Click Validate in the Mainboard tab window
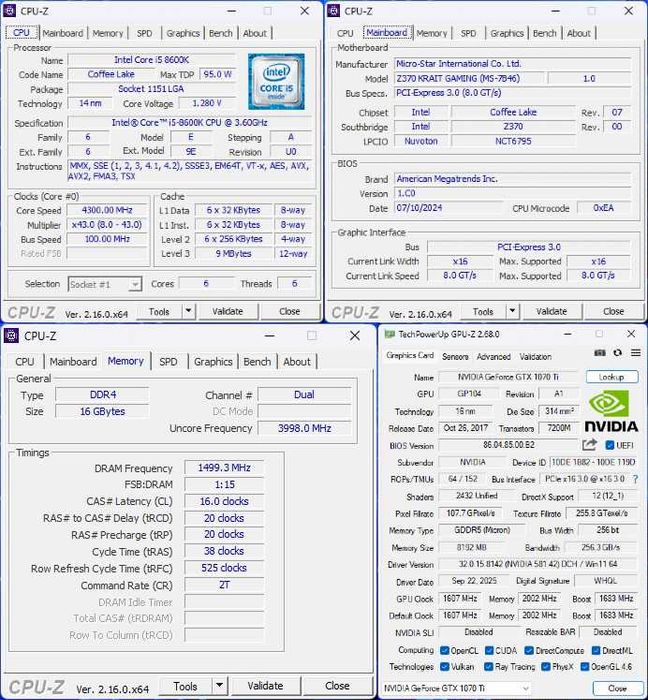 coord(552,311)
